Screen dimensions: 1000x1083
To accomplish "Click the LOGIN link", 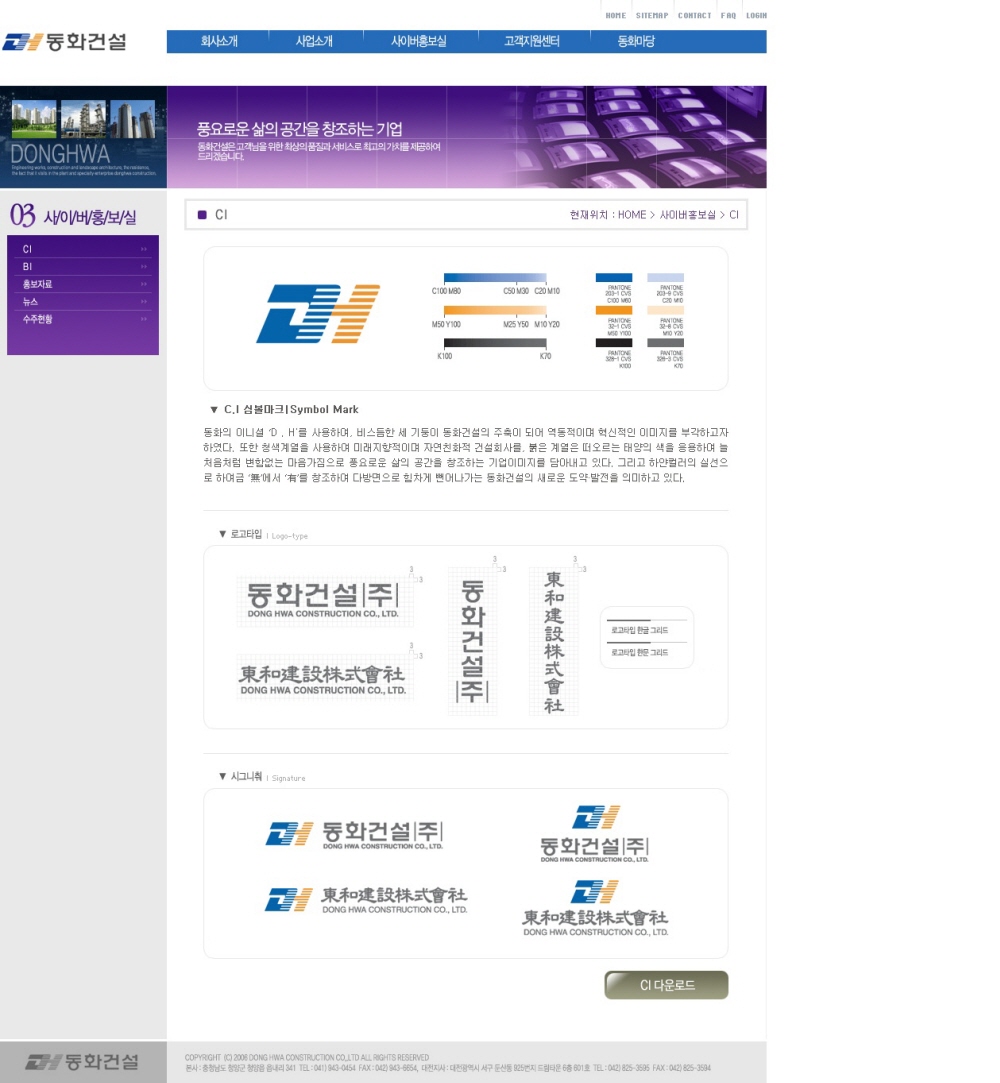I will click(x=756, y=16).
